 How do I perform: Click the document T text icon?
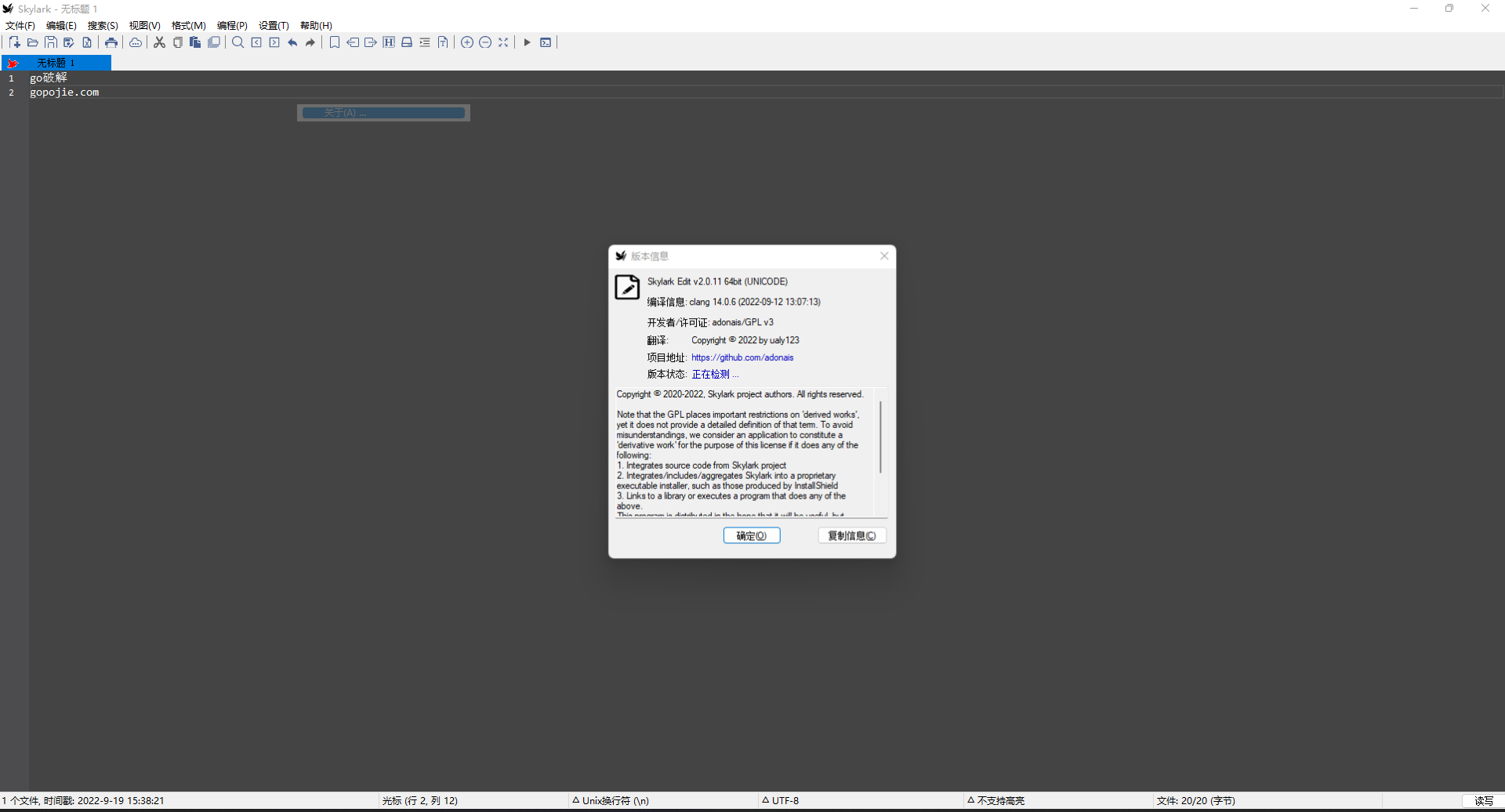[443, 42]
